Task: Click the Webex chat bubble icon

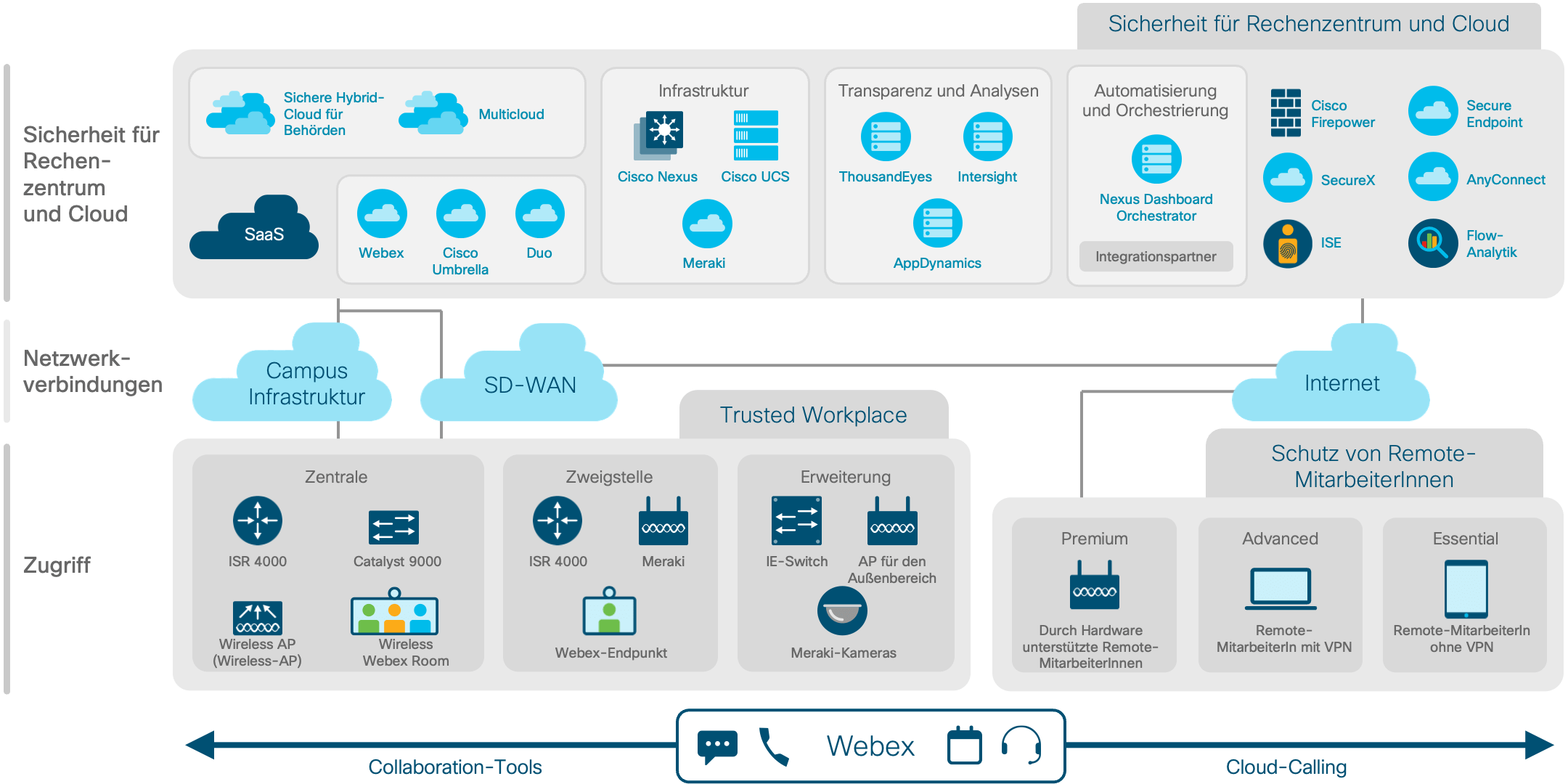Action: [x=717, y=747]
